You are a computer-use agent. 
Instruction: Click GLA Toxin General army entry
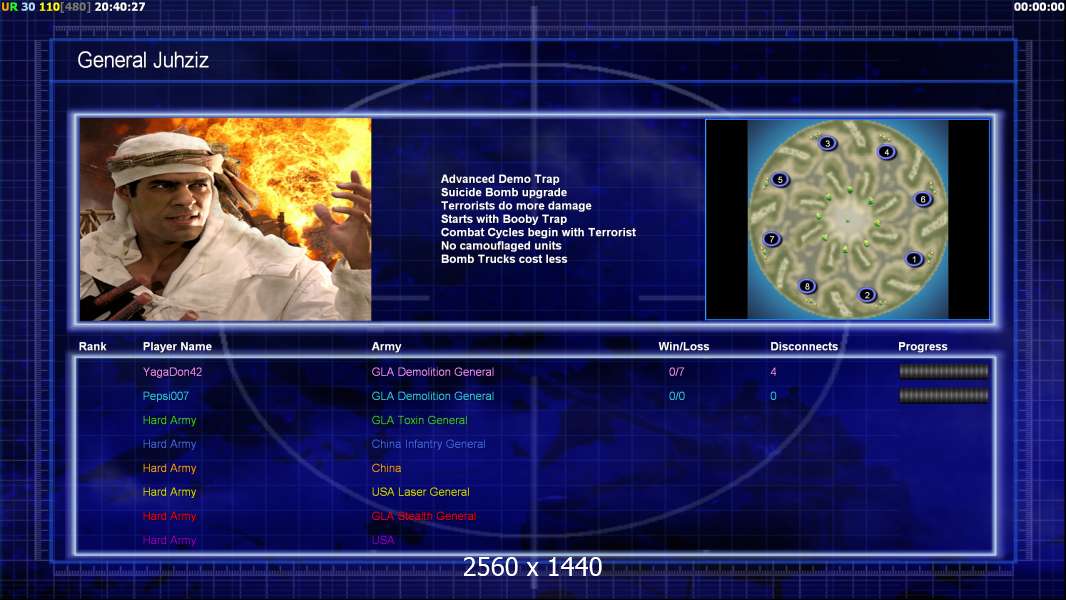click(419, 420)
